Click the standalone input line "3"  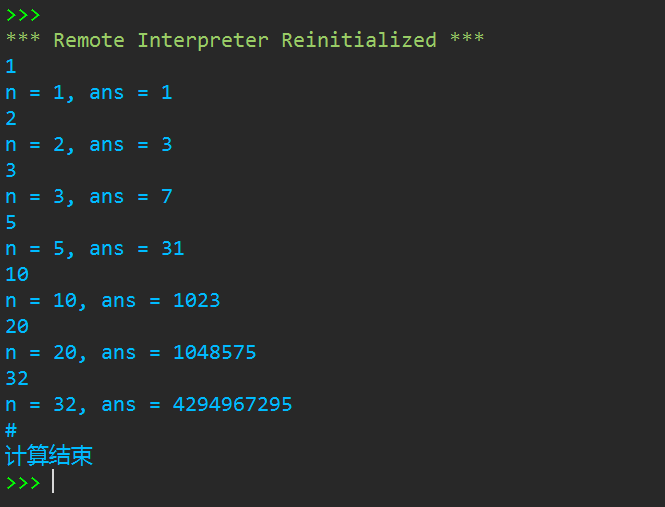(11, 170)
